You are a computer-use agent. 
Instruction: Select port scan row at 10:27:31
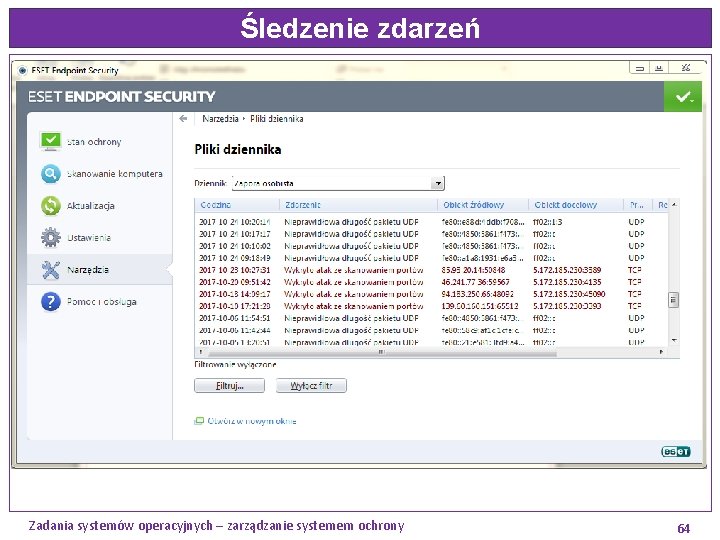click(432, 270)
